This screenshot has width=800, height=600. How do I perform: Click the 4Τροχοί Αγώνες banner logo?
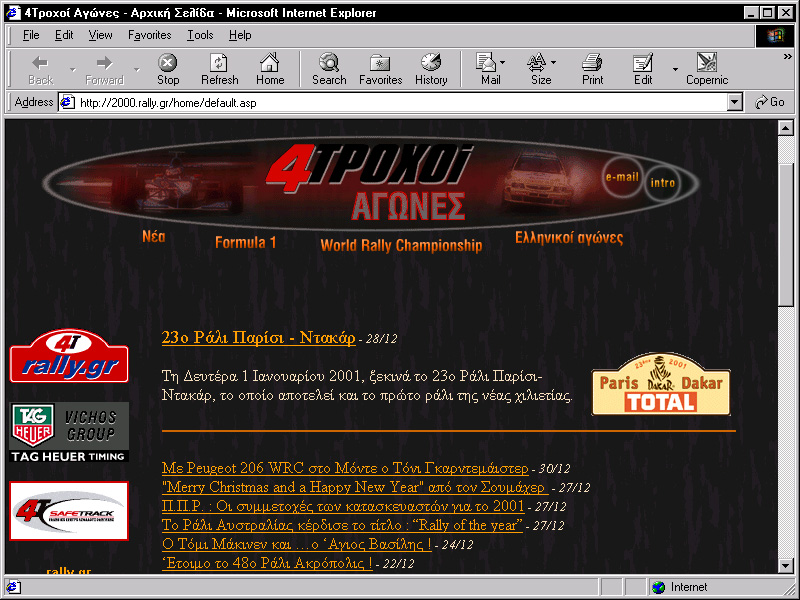tap(370, 183)
